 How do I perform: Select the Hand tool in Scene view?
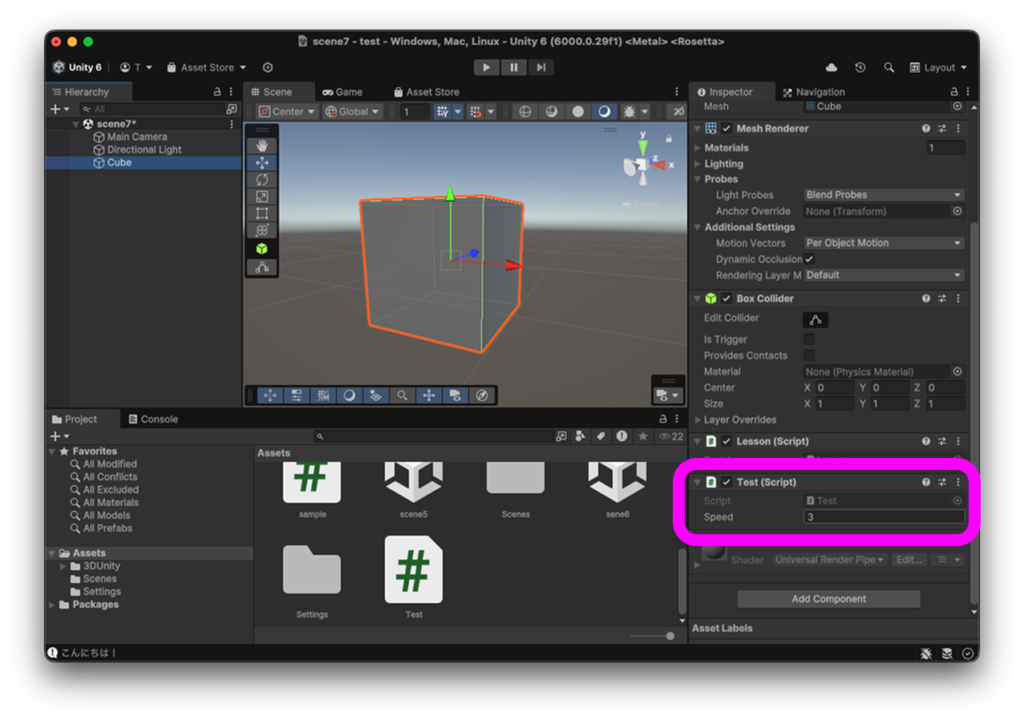(x=262, y=146)
